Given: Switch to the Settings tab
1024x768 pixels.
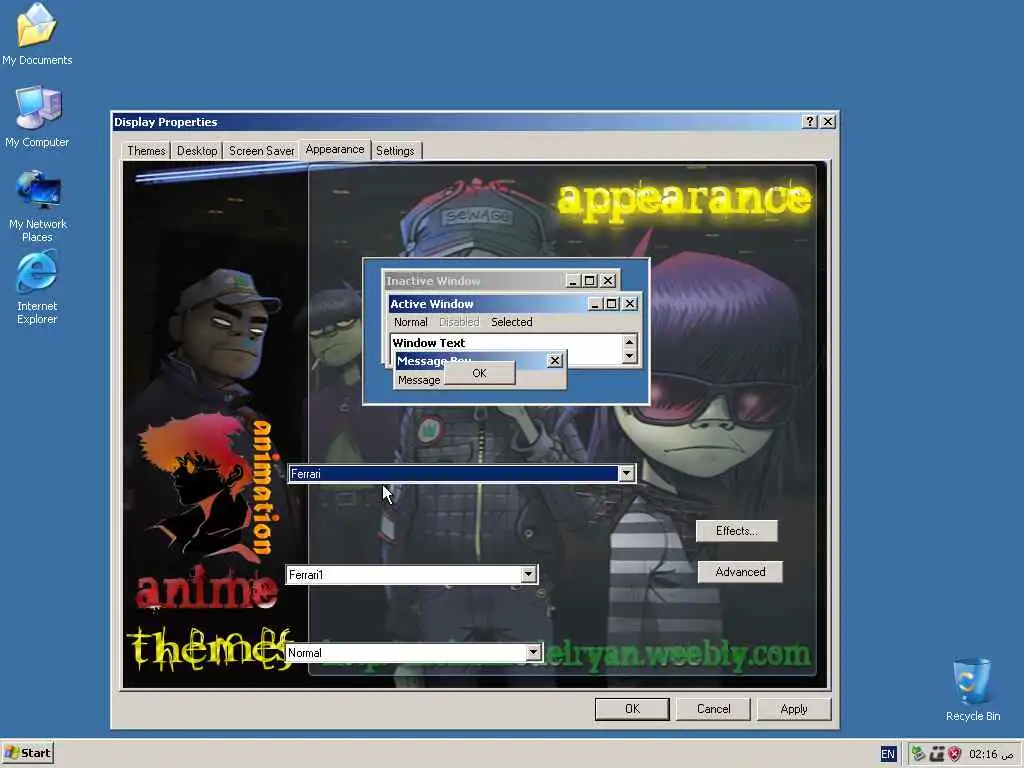Looking at the screenshot, I should click(395, 151).
